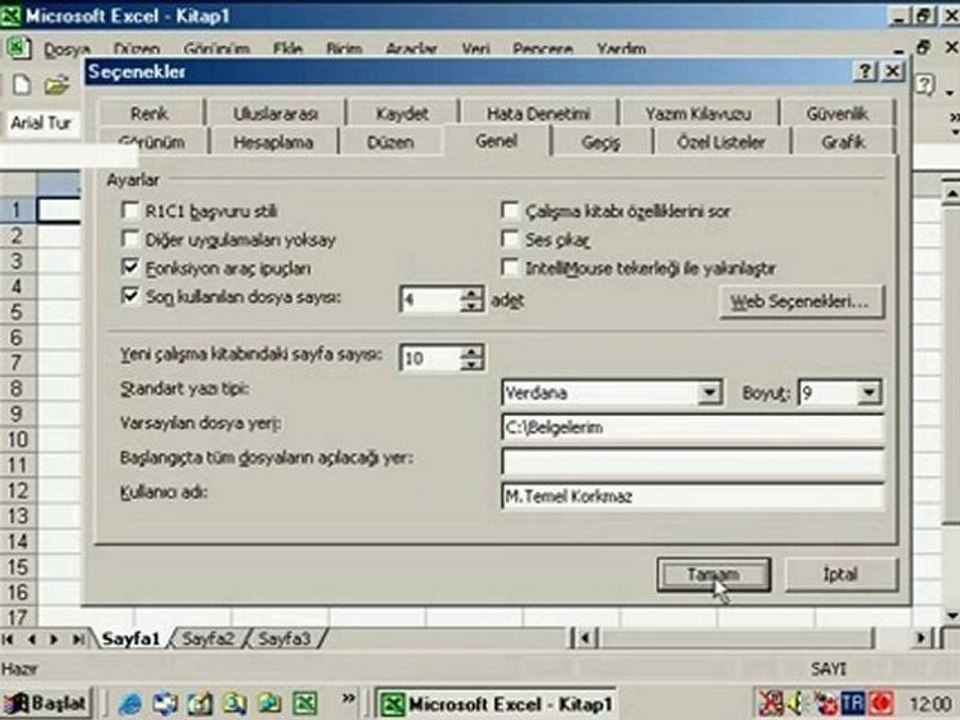Click the New workbook icon in the toolbar
The width and height of the screenshot is (960, 720).
22,85
